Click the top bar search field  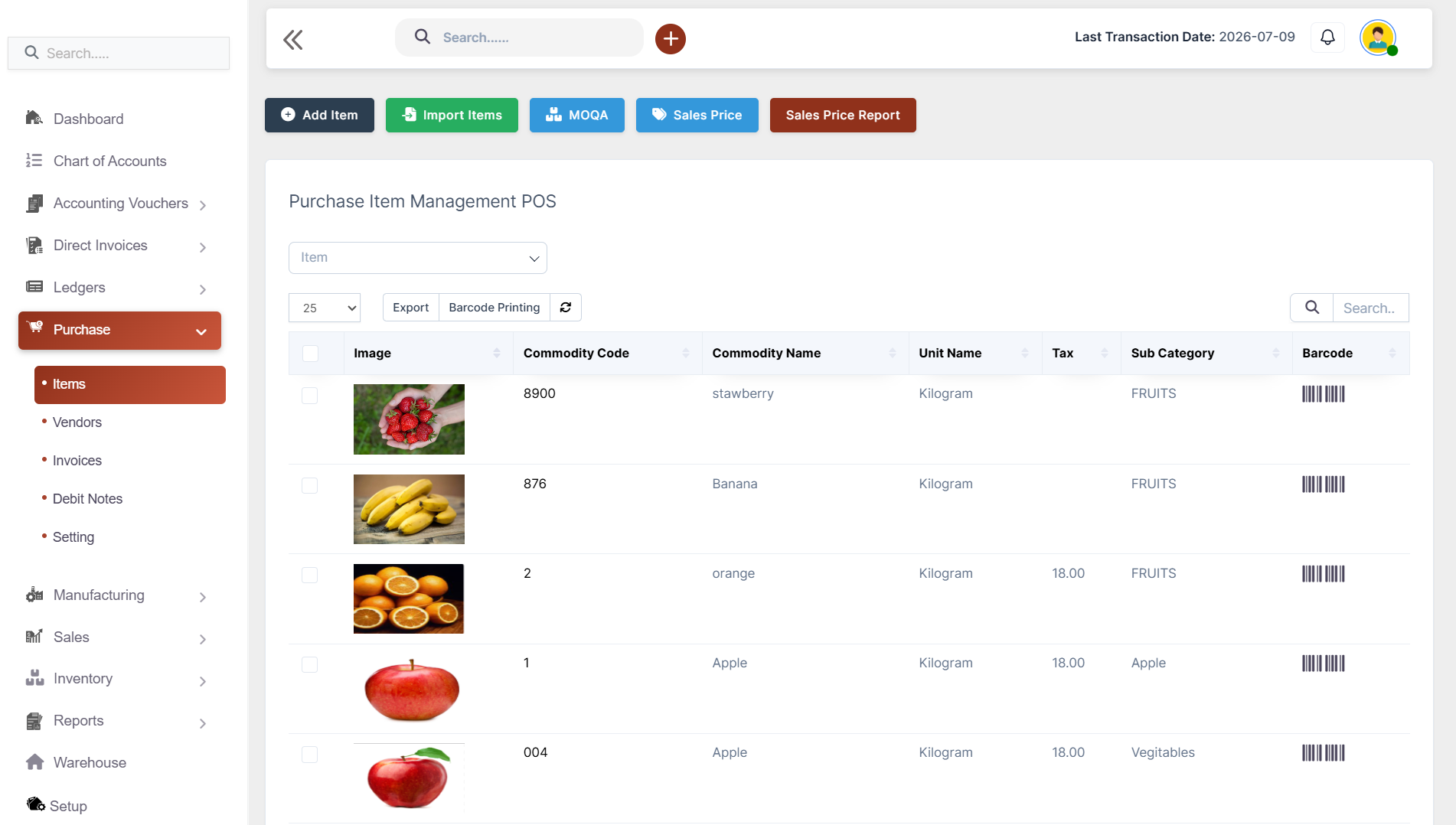[x=519, y=37]
